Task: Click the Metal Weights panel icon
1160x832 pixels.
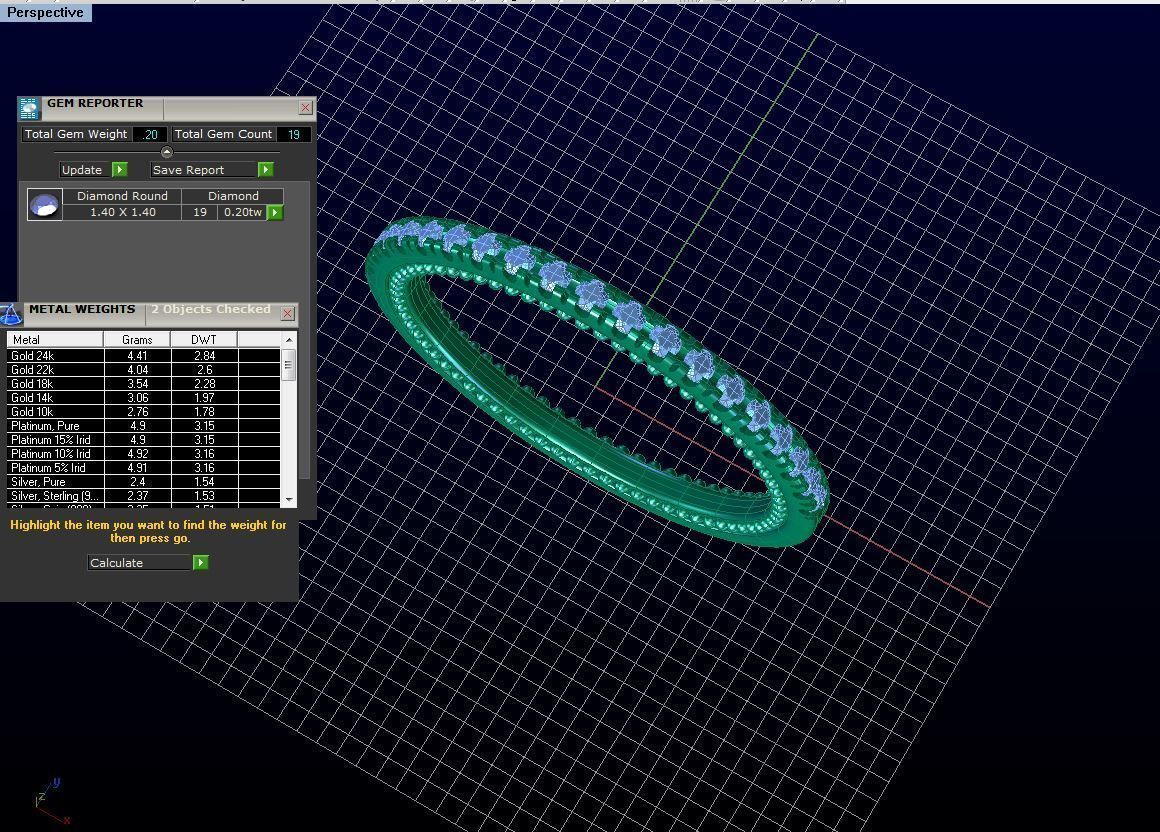Action: pyautogui.click(x=10, y=314)
